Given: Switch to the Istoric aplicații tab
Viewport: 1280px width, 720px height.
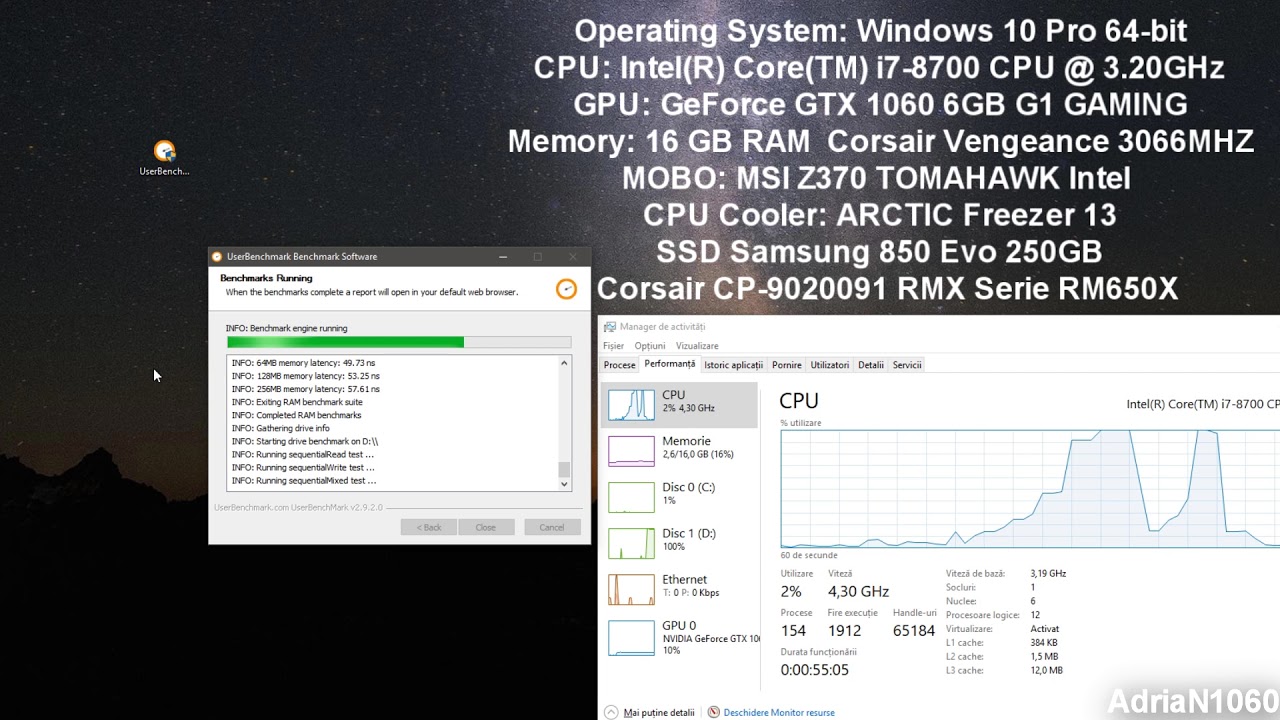Looking at the screenshot, I should point(733,365).
